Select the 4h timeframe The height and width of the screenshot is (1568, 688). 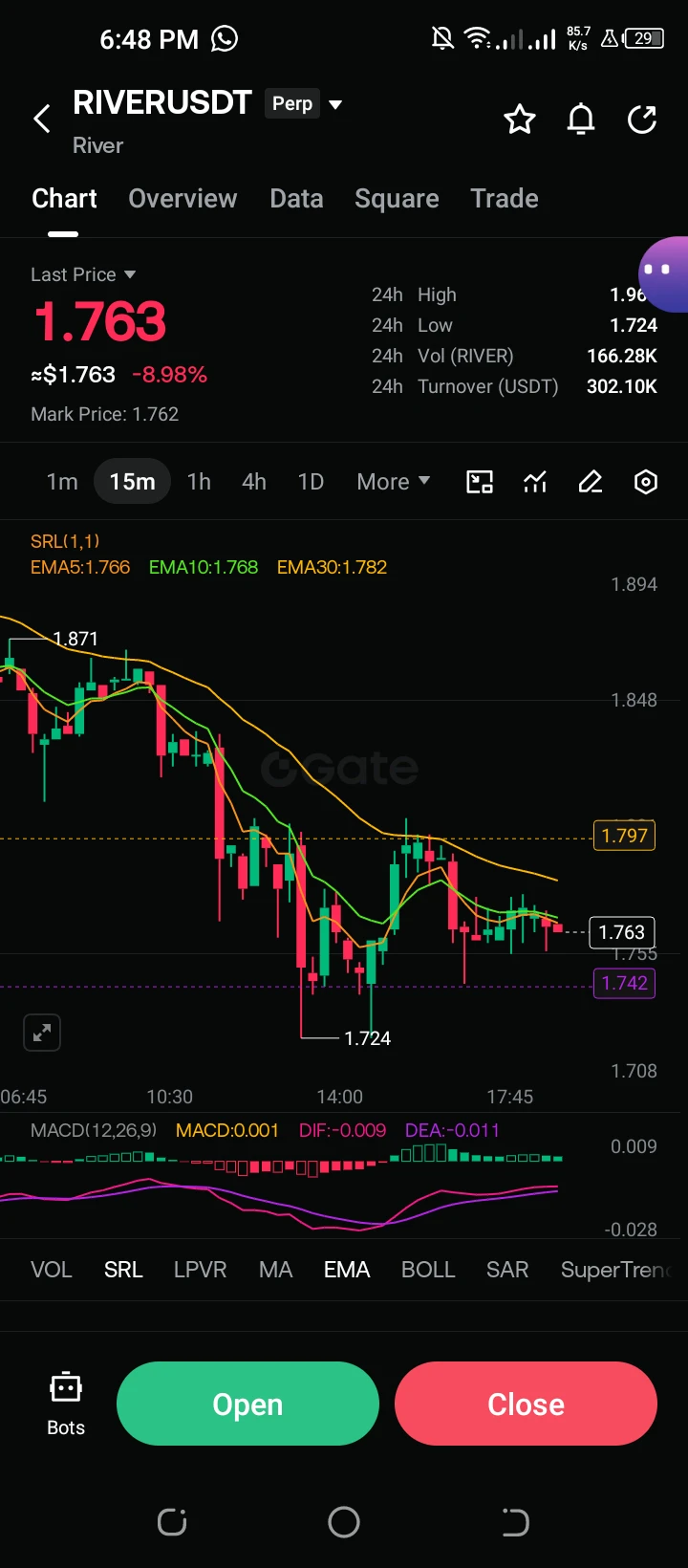(x=254, y=482)
